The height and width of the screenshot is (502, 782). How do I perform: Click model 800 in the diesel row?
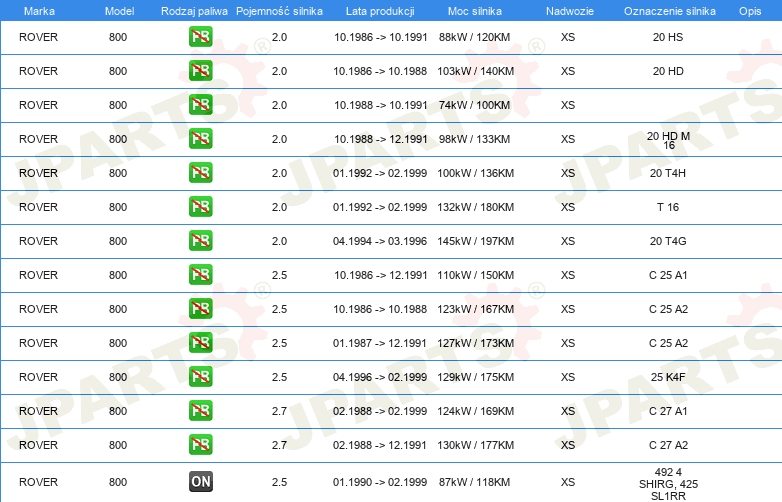coord(118,482)
